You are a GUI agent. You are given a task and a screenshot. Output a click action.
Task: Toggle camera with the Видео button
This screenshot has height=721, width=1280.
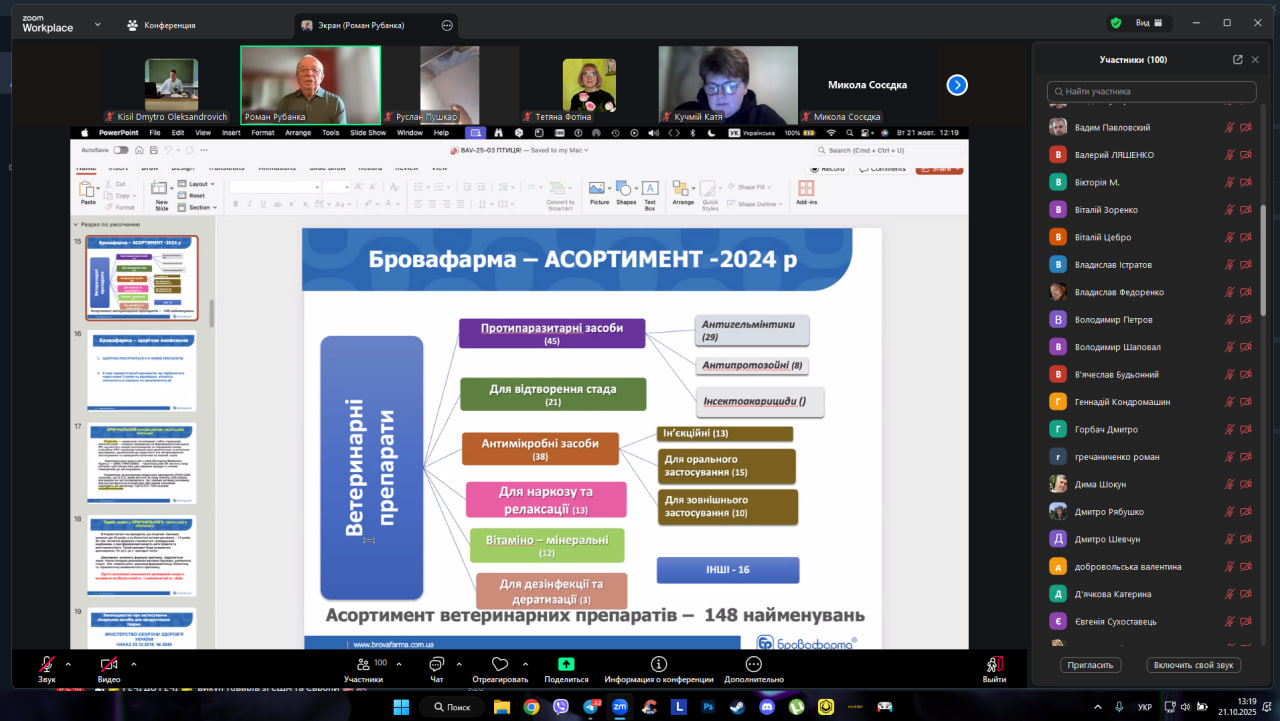click(x=108, y=664)
